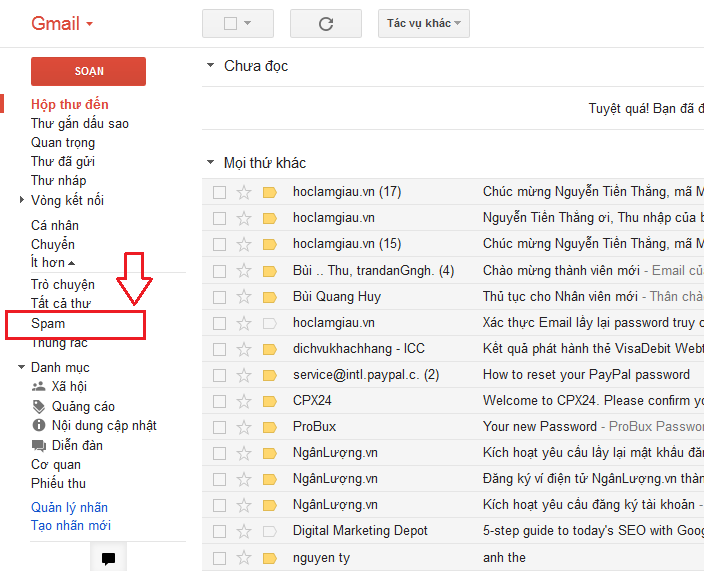The width and height of the screenshot is (704, 571).
Task: Star the hoclamgiau.vn (17) email
Action: pyautogui.click(x=244, y=193)
